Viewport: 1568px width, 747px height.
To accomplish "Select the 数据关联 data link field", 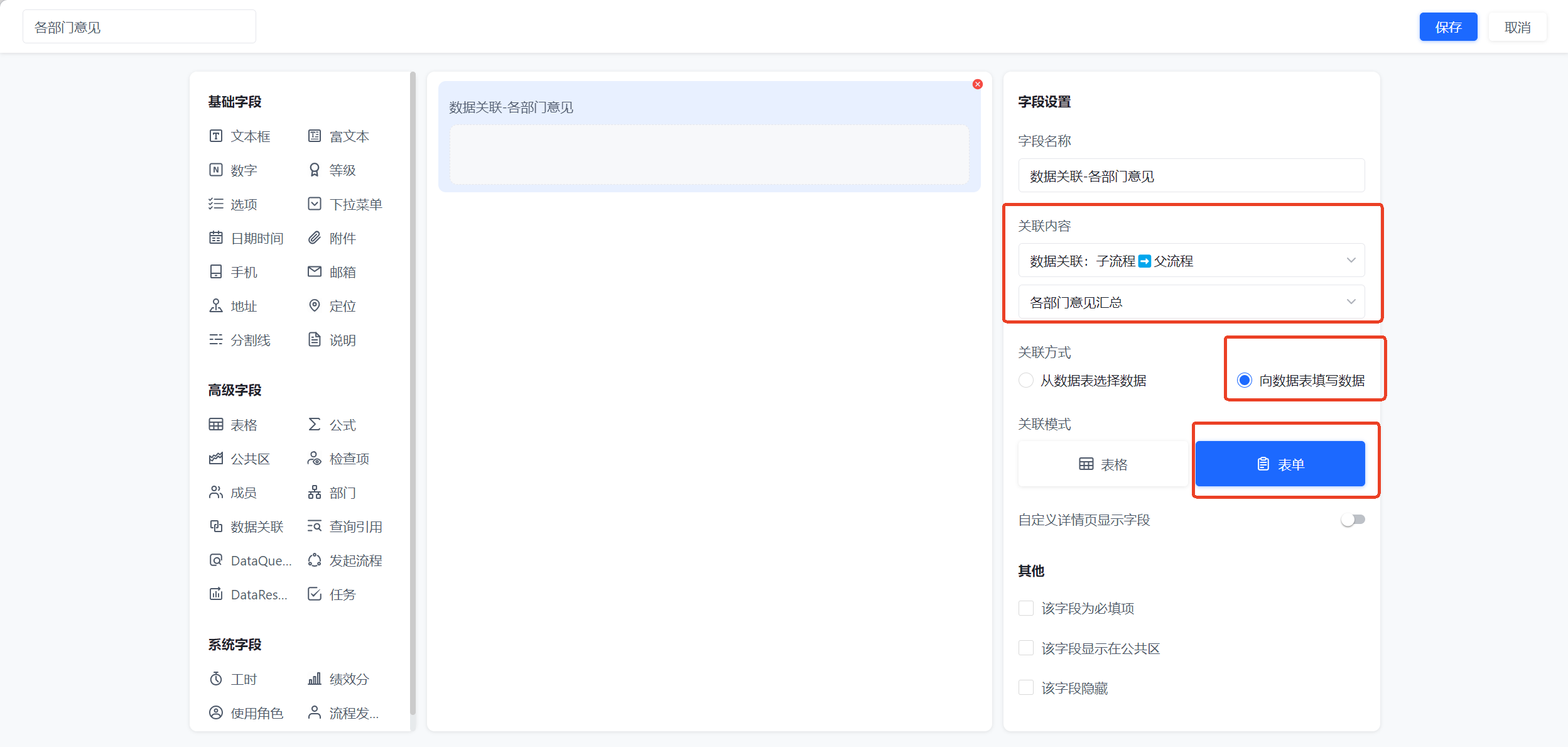I will coord(246,526).
